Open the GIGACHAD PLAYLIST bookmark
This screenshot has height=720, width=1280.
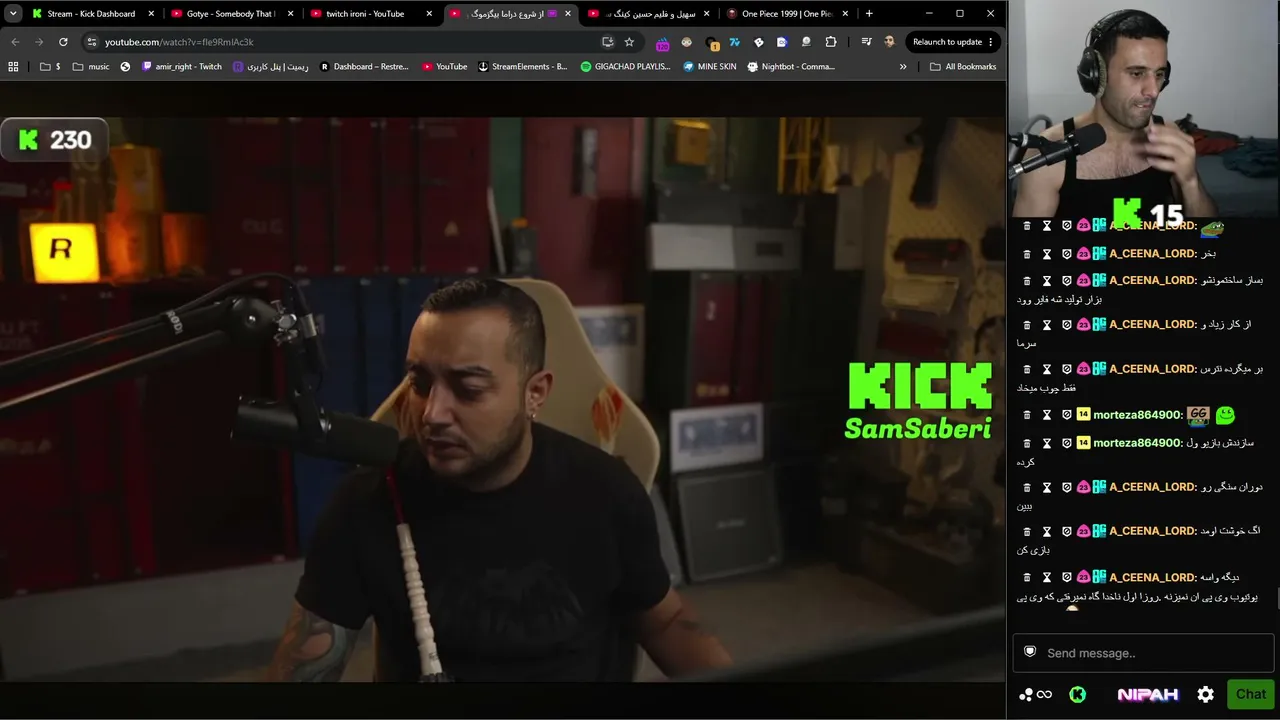[625, 67]
